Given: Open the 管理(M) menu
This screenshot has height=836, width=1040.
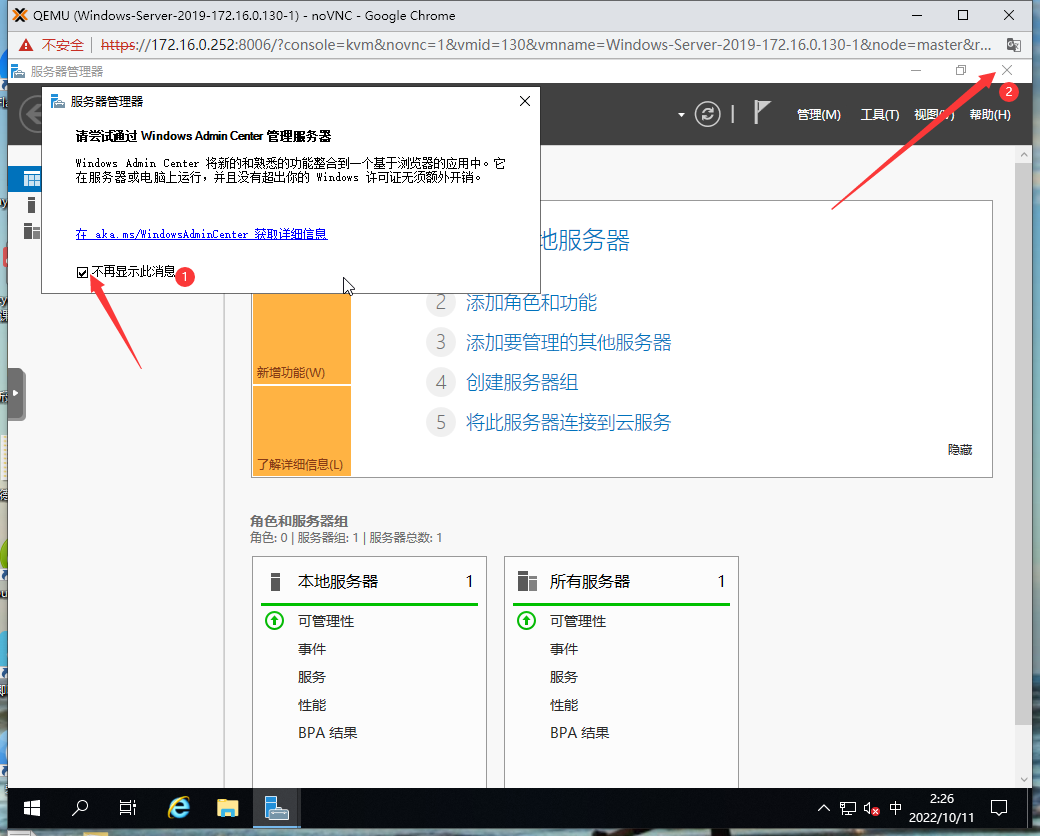Looking at the screenshot, I should pyautogui.click(x=818, y=115).
